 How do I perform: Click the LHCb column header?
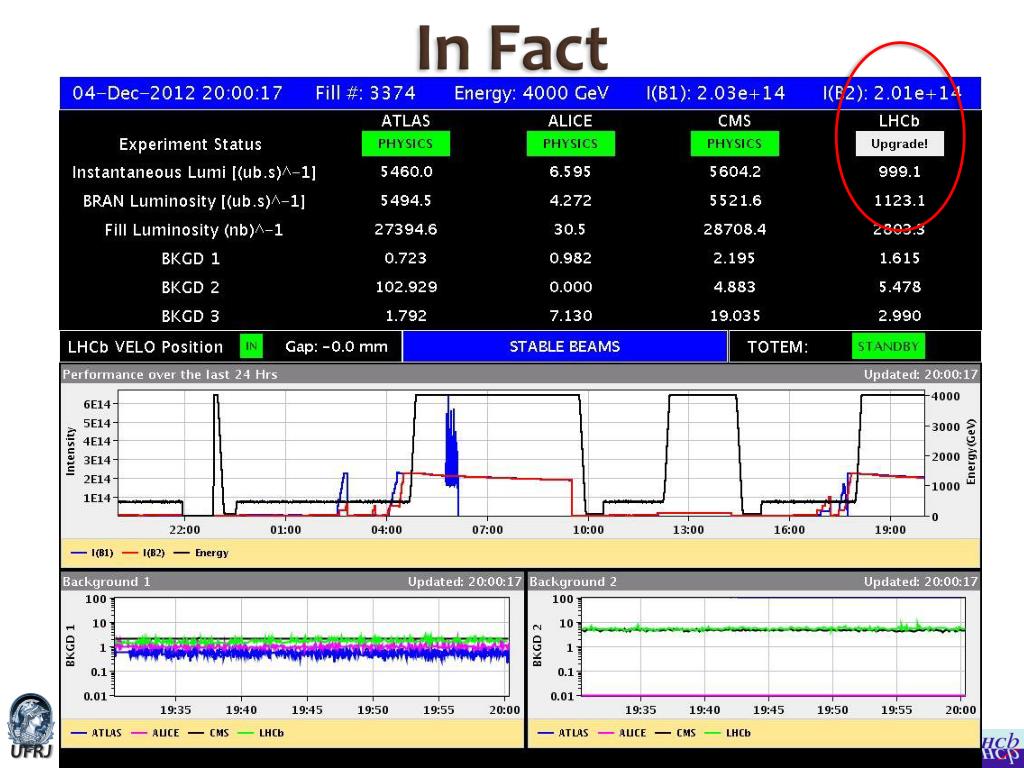tap(899, 121)
